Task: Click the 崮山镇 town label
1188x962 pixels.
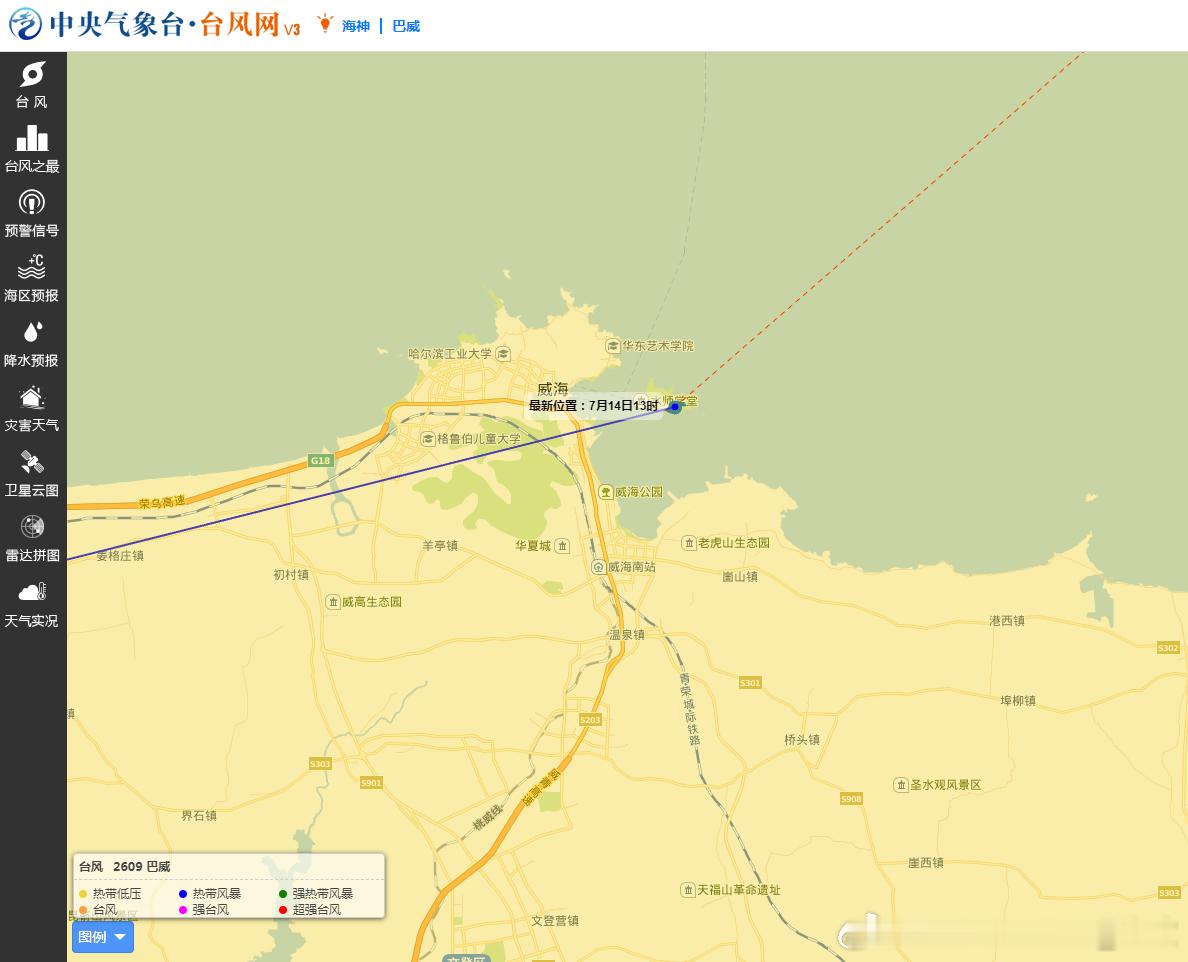Action: 739,576
